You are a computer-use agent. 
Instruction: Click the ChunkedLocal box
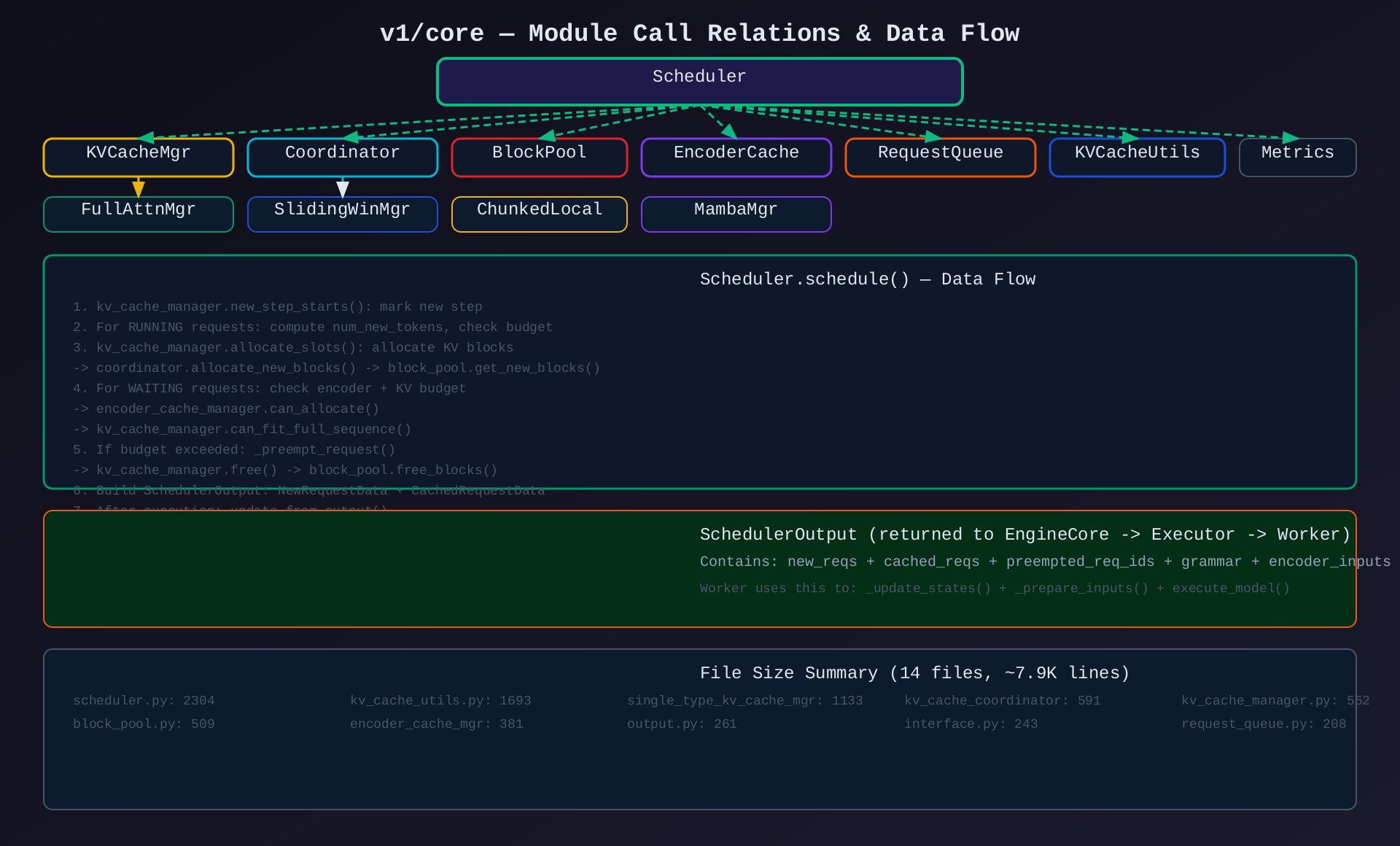539,214
